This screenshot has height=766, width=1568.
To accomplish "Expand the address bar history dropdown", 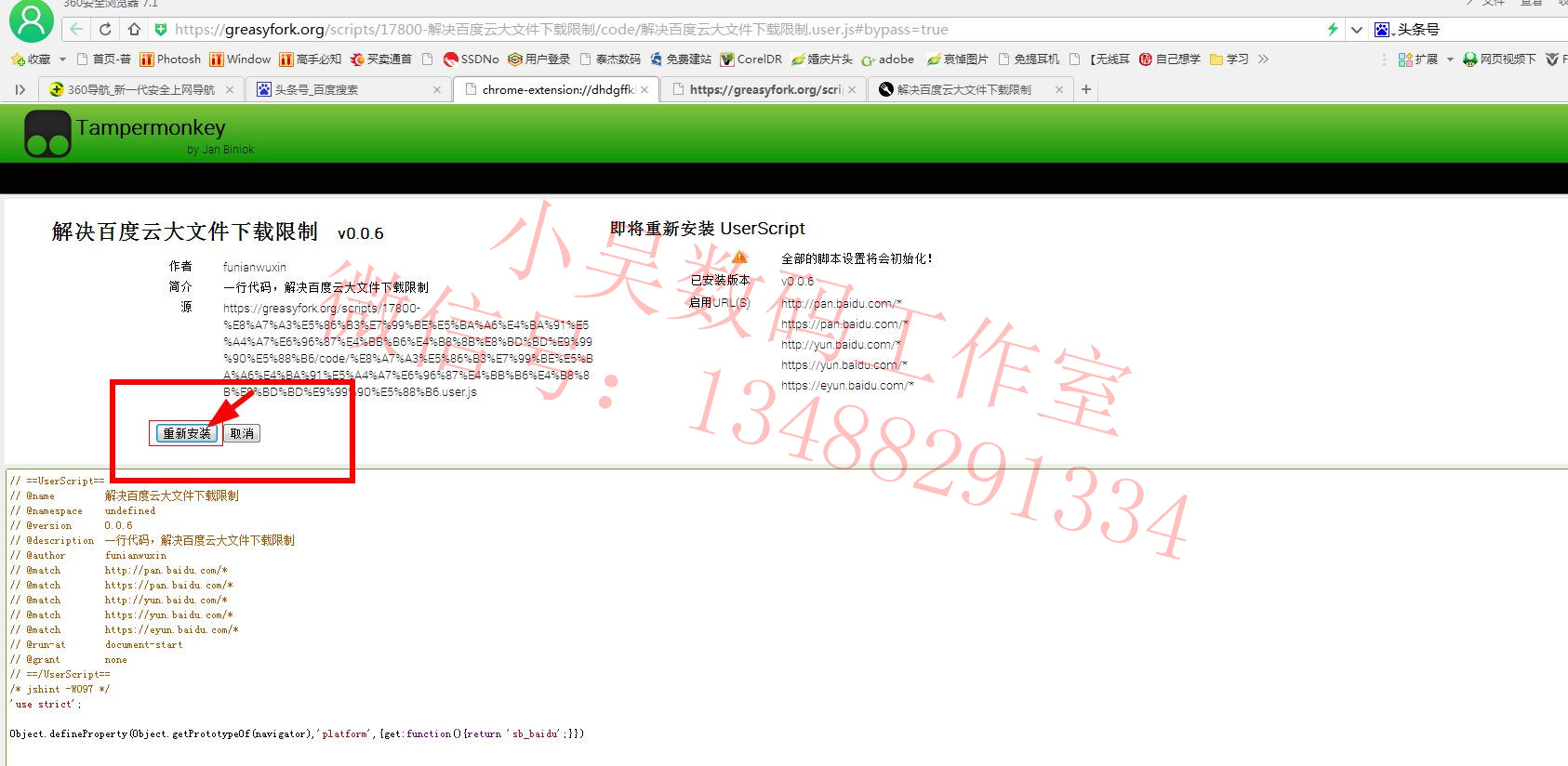I will pos(1357,30).
